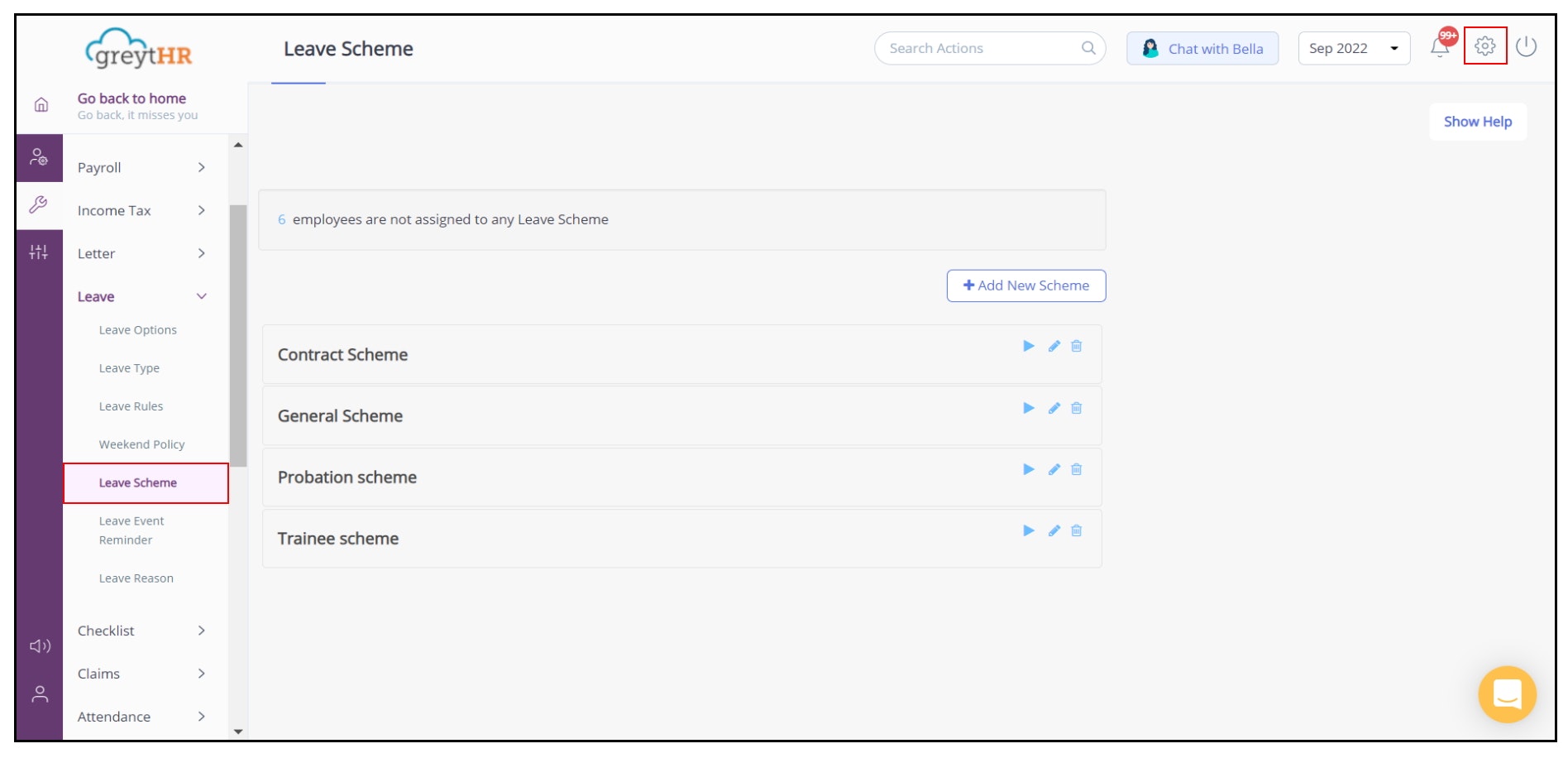Click the home icon in sidebar
This screenshot has height=758, width=1568.
tap(41, 105)
